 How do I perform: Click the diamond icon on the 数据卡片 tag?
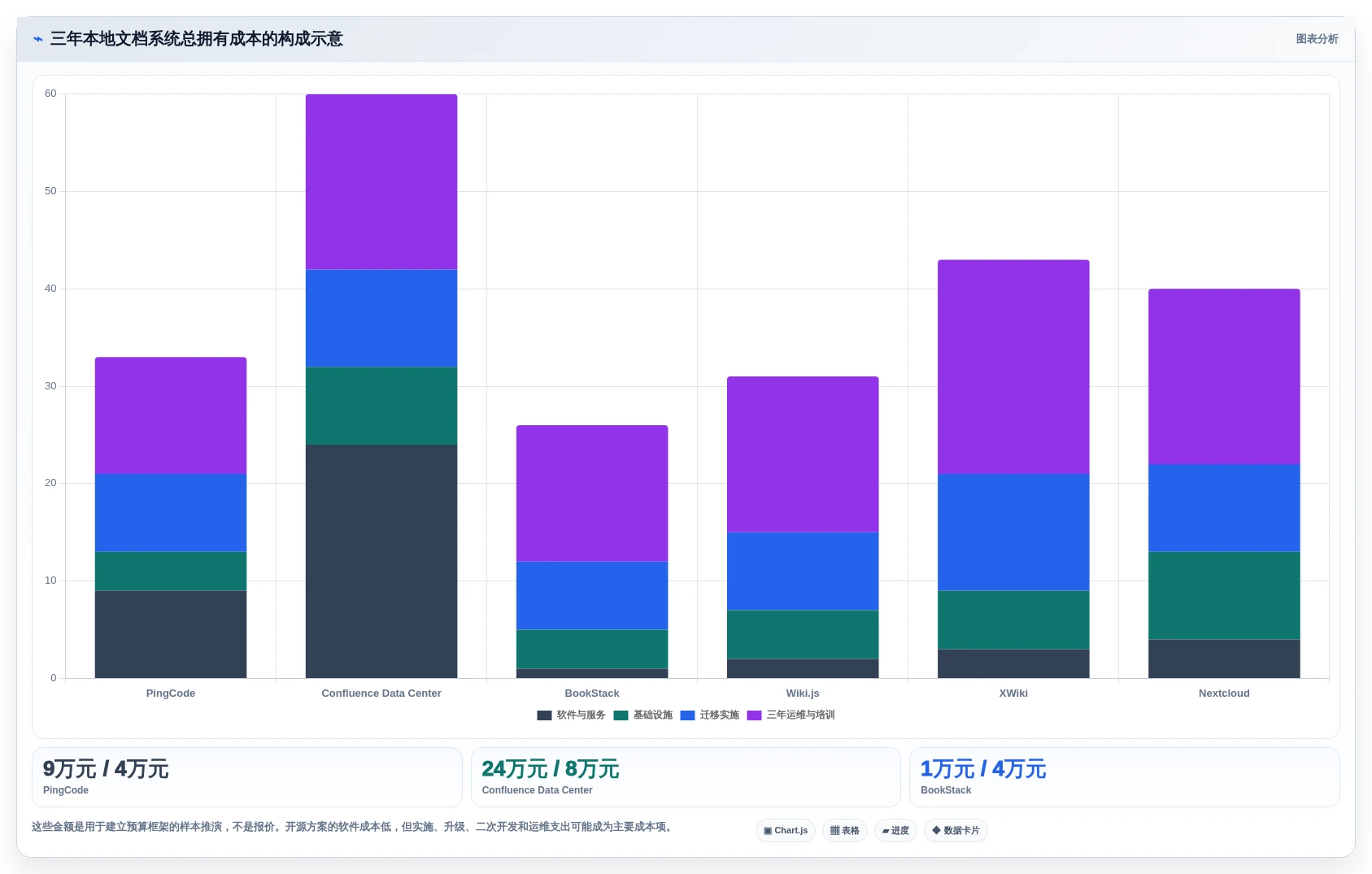(x=936, y=831)
